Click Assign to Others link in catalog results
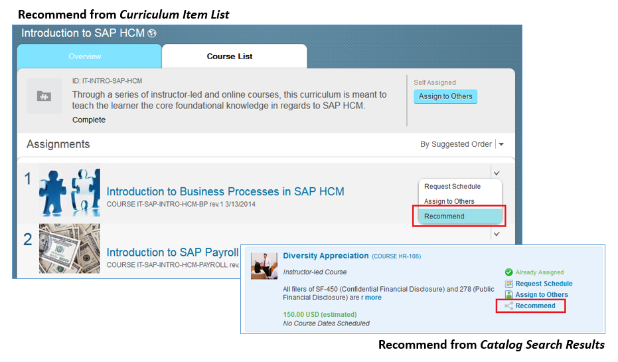The width and height of the screenshot is (618, 362). 542,295
